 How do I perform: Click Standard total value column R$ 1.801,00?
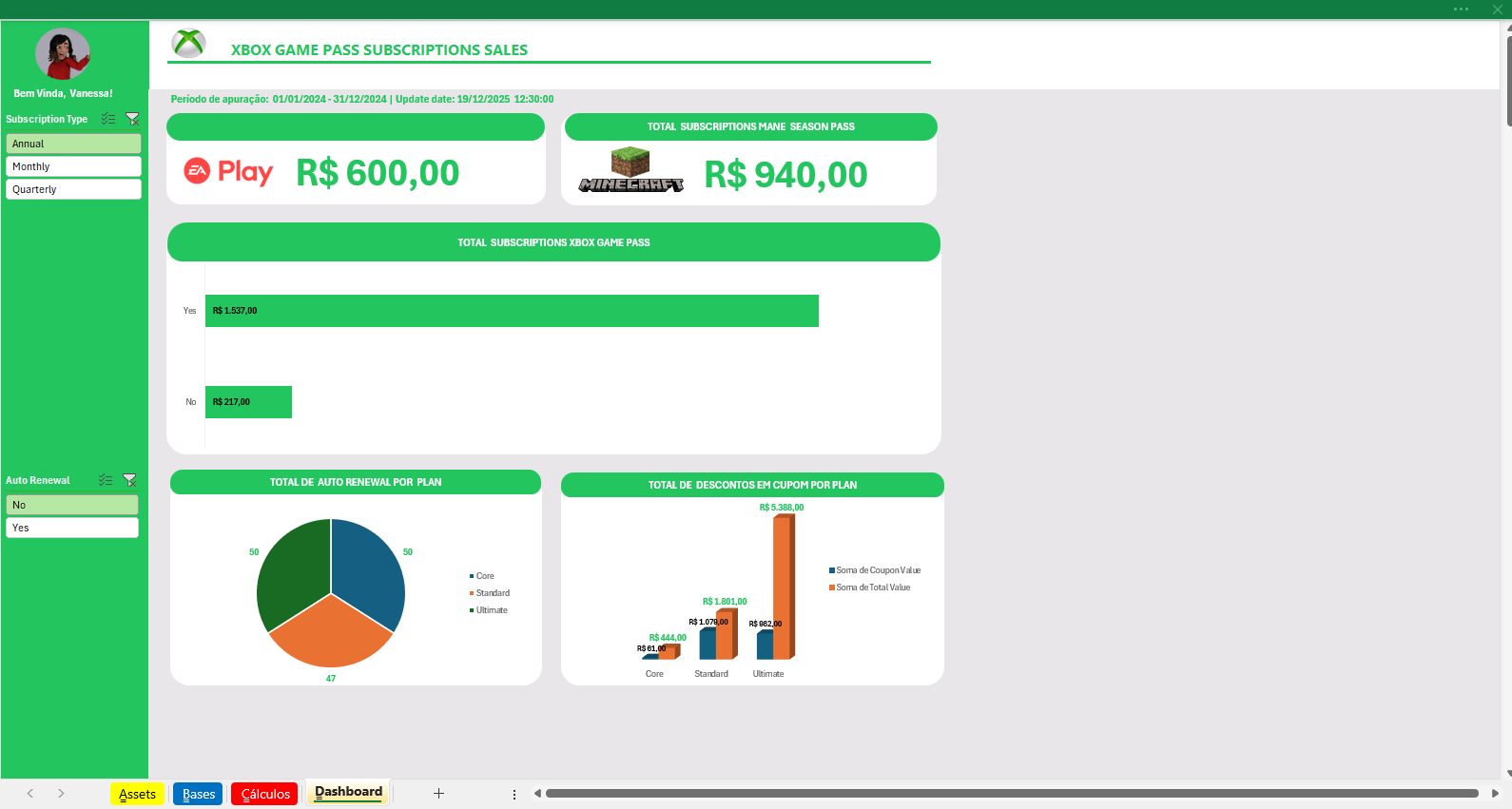726,634
